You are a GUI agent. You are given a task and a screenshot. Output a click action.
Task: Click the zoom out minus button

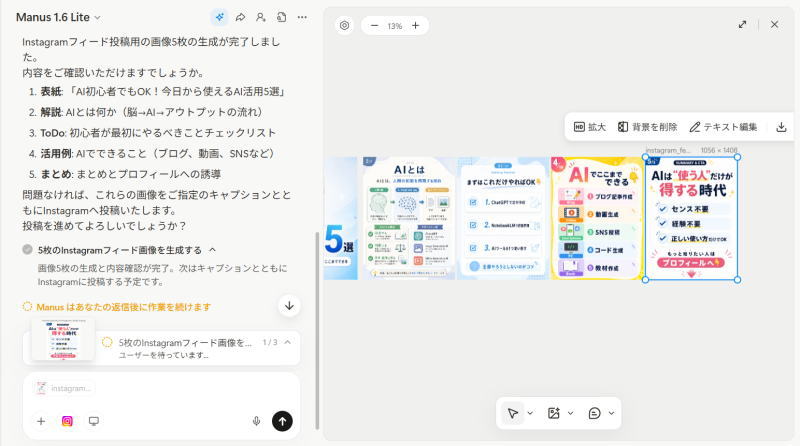[x=374, y=25]
